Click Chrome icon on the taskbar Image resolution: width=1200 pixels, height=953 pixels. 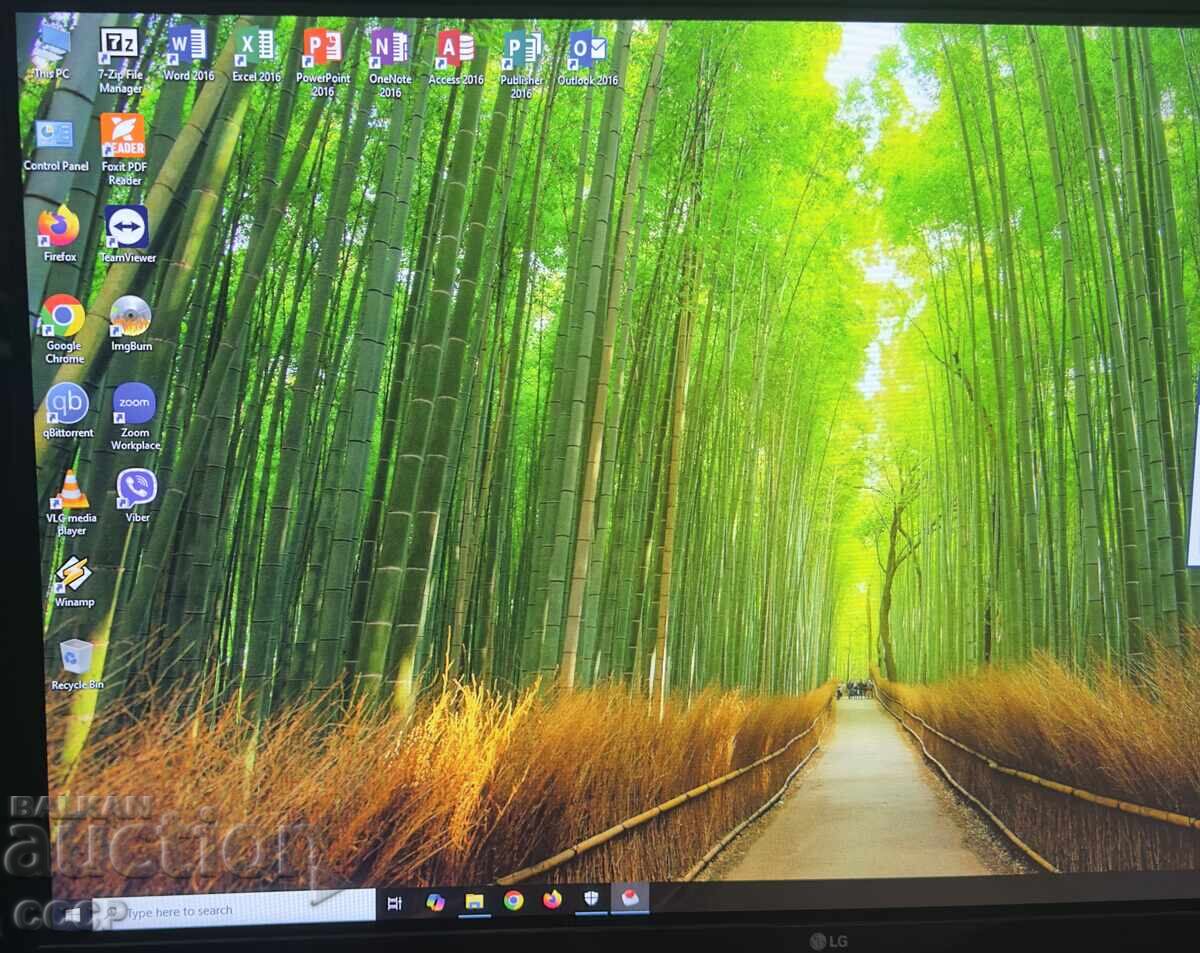513,900
